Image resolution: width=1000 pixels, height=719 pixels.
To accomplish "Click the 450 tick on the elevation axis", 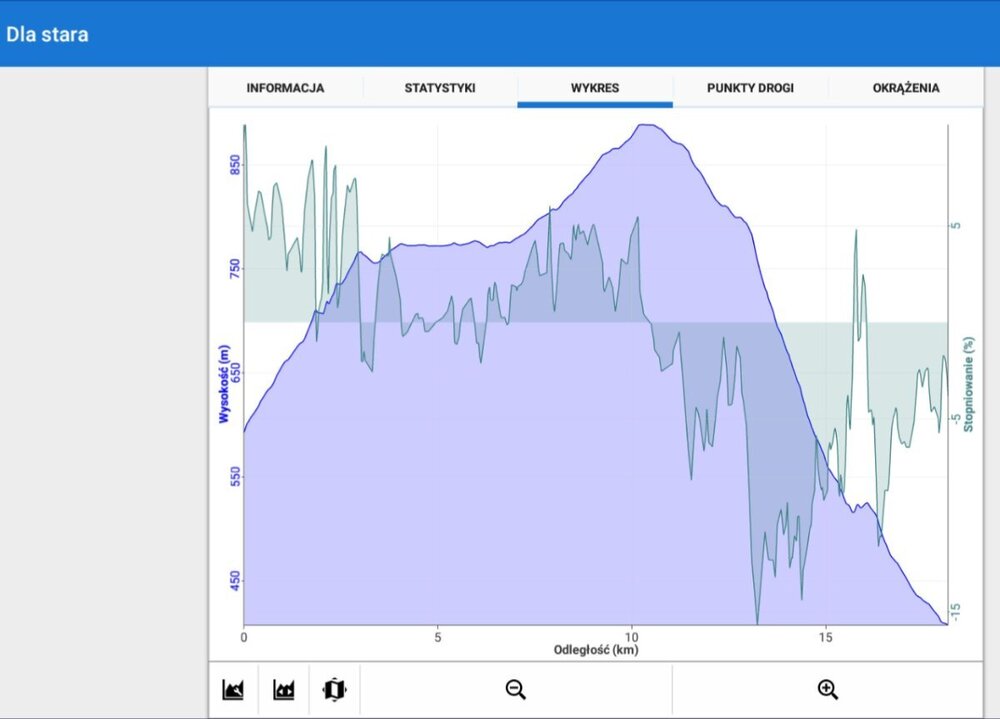I will (x=235, y=581).
